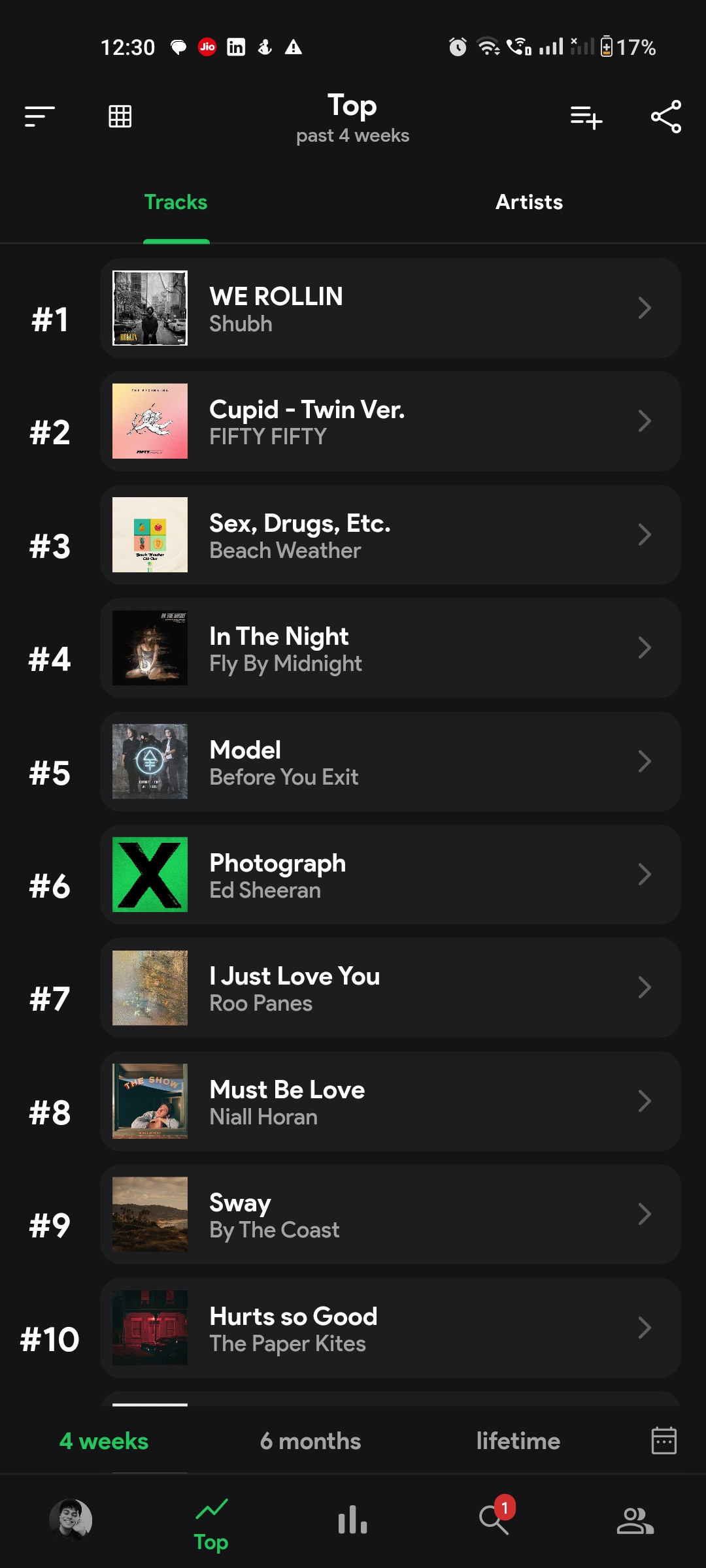Switch to the Tracks tab
706x1568 pixels.
[x=176, y=202]
